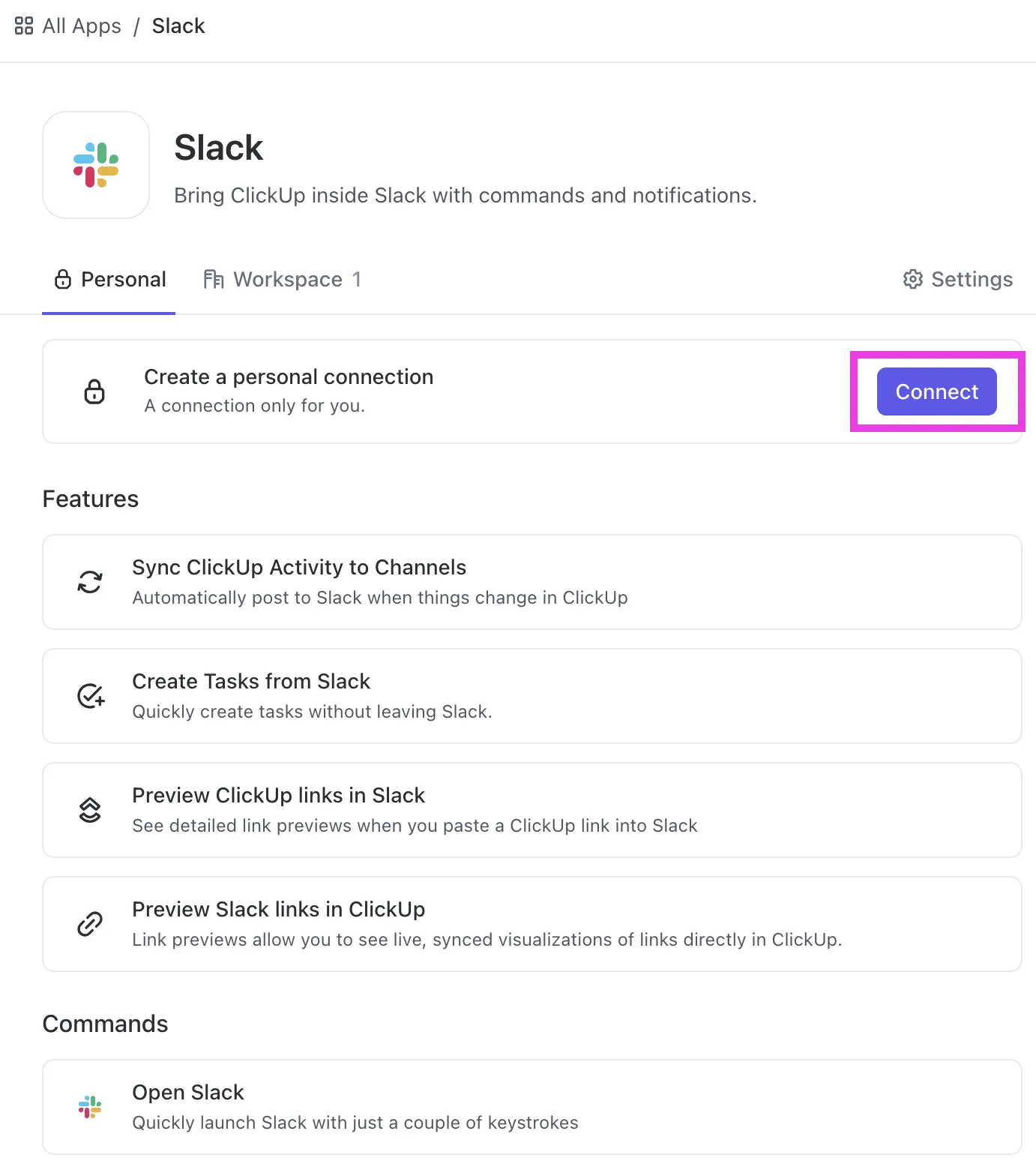Click the check-plus task icon
The image size is (1036, 1164).
pos(91,696)
